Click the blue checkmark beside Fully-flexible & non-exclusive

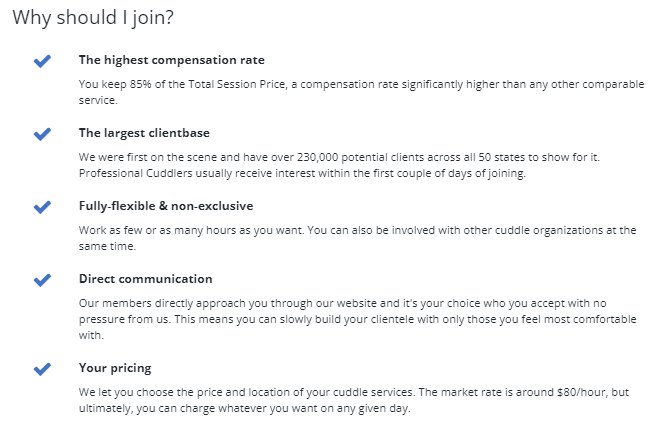point(42,207)
